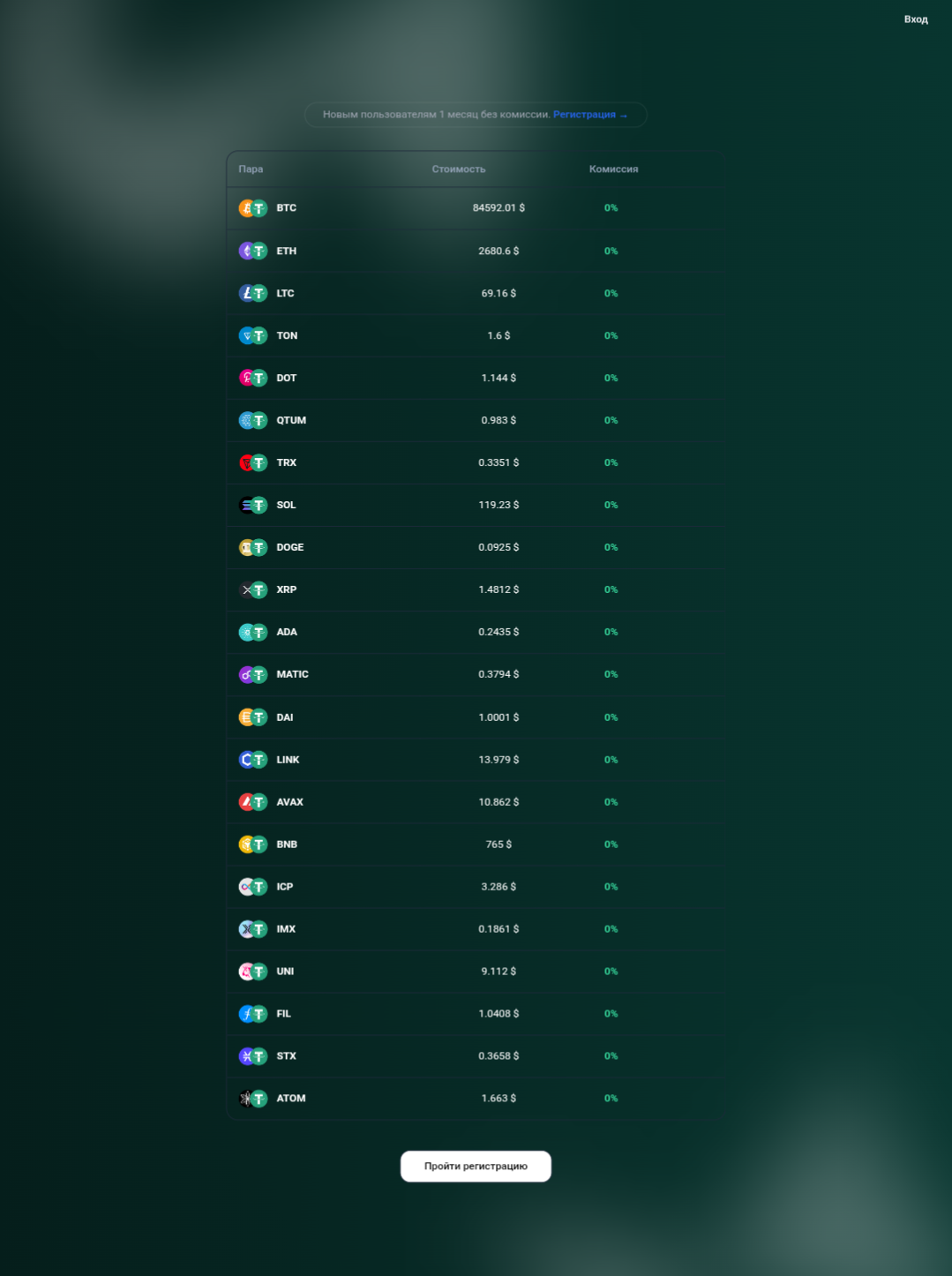Viewport: 952px width, 1276px height.
Task: Click the Стоимость column header
Action: 459,169
